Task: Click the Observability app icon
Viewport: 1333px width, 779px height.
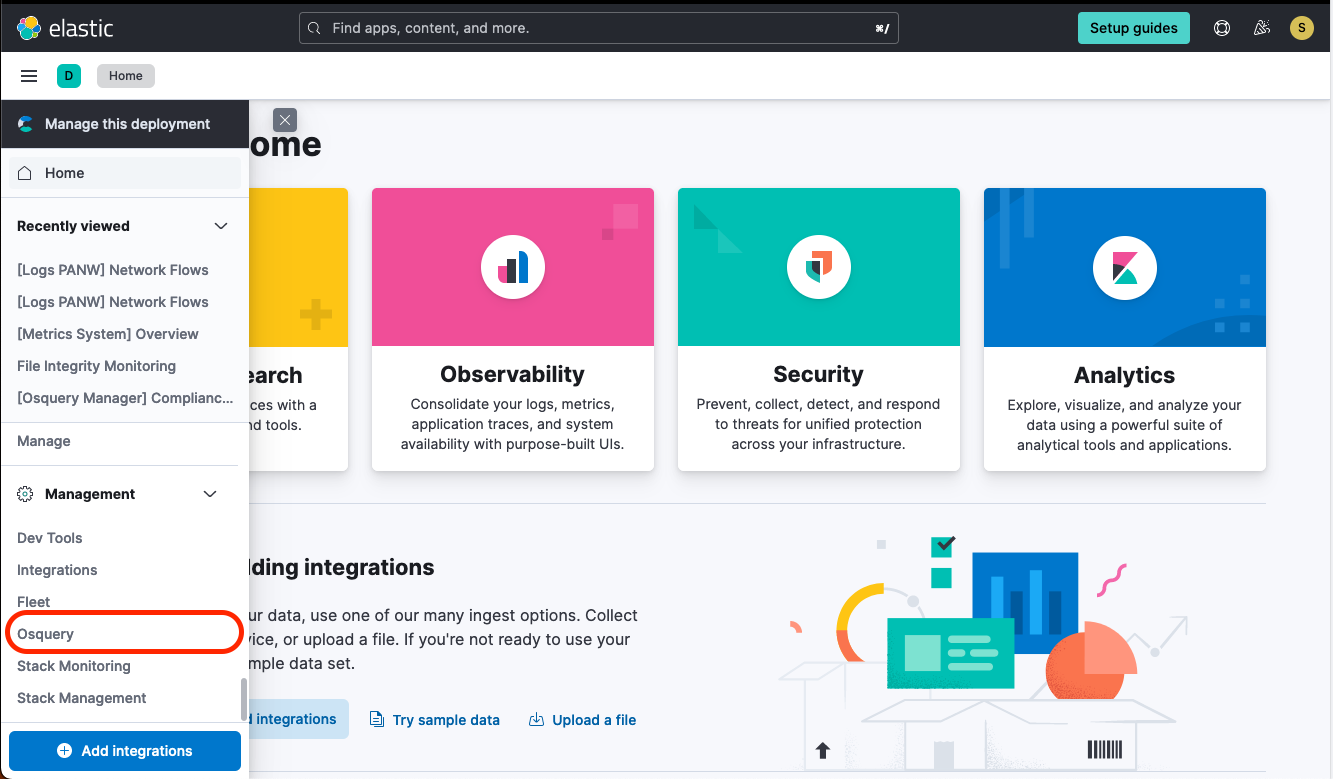Action: pyautogui.click(x=512, y=267)
